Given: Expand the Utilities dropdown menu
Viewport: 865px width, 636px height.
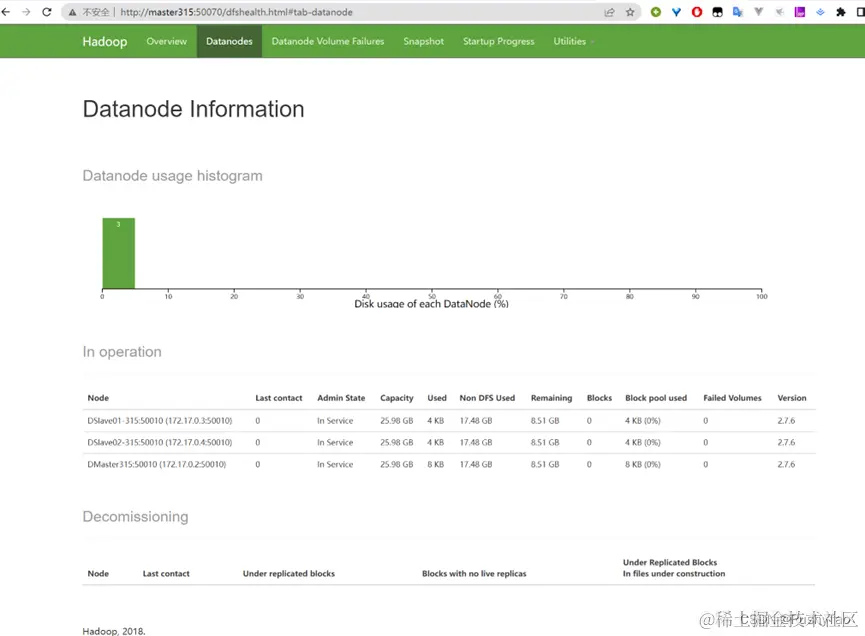Looking at the screenshot, I should 573,41.
